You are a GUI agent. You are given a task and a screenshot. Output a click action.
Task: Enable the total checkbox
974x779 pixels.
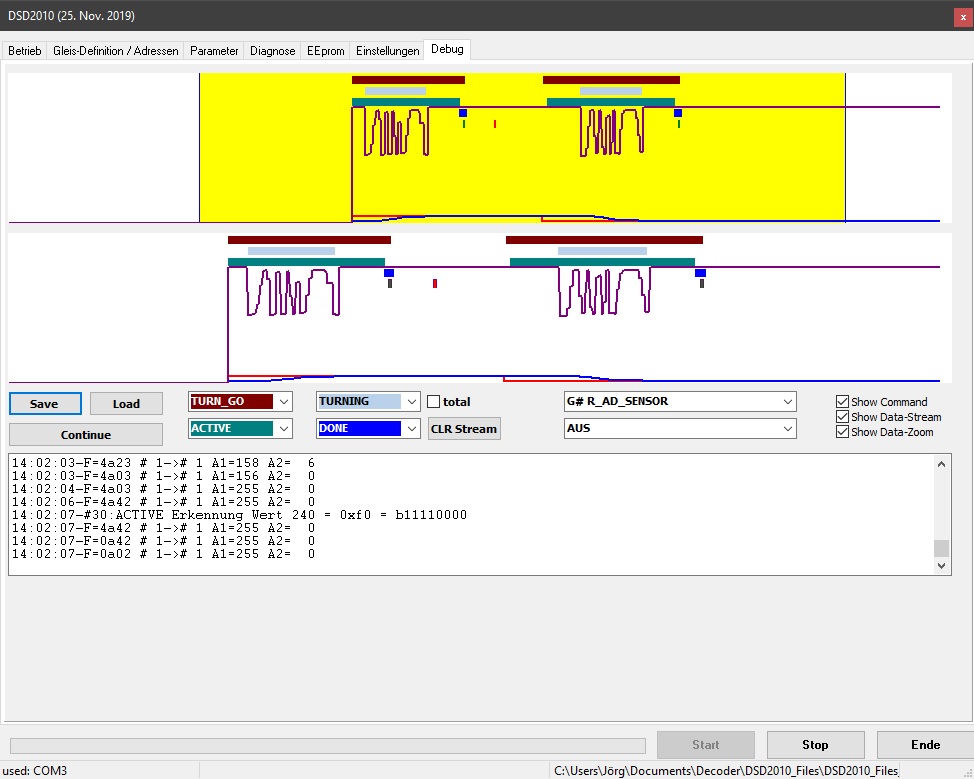434,402
